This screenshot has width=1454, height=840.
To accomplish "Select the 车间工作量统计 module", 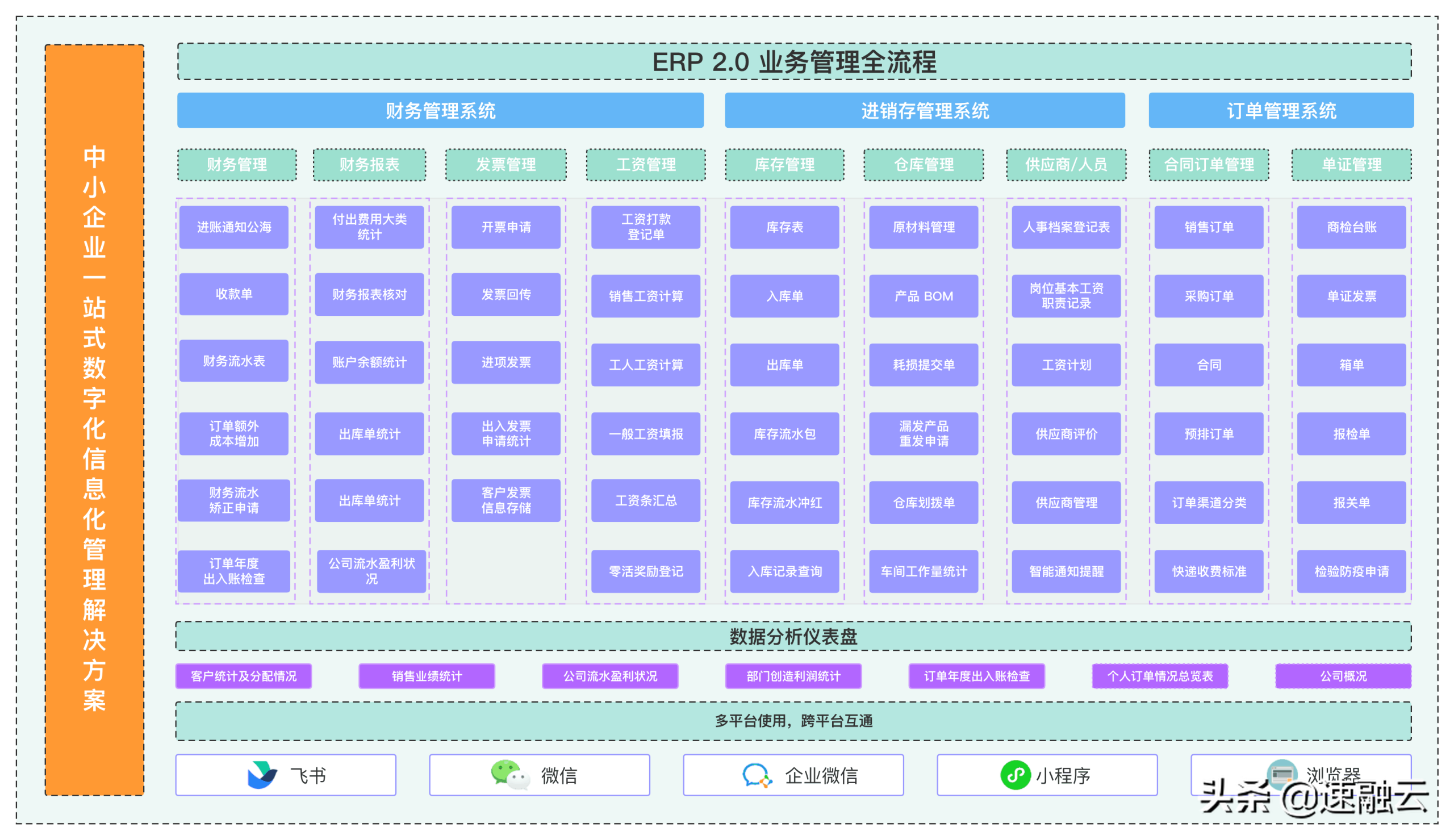I will pyautogui.click(x=924, y=572).
